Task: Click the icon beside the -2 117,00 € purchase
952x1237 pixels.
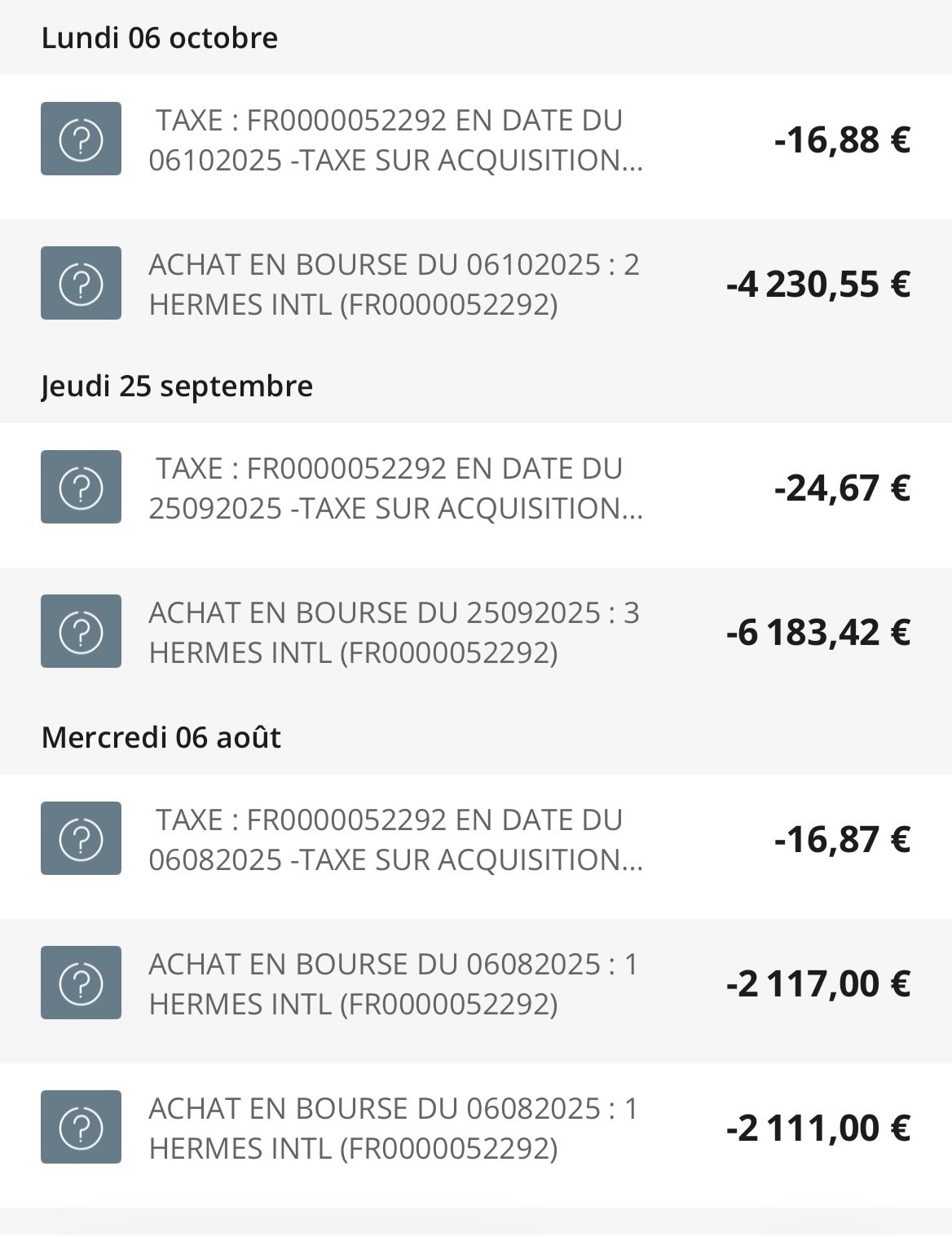Action: pyautogui.click(x=81, y=983)
